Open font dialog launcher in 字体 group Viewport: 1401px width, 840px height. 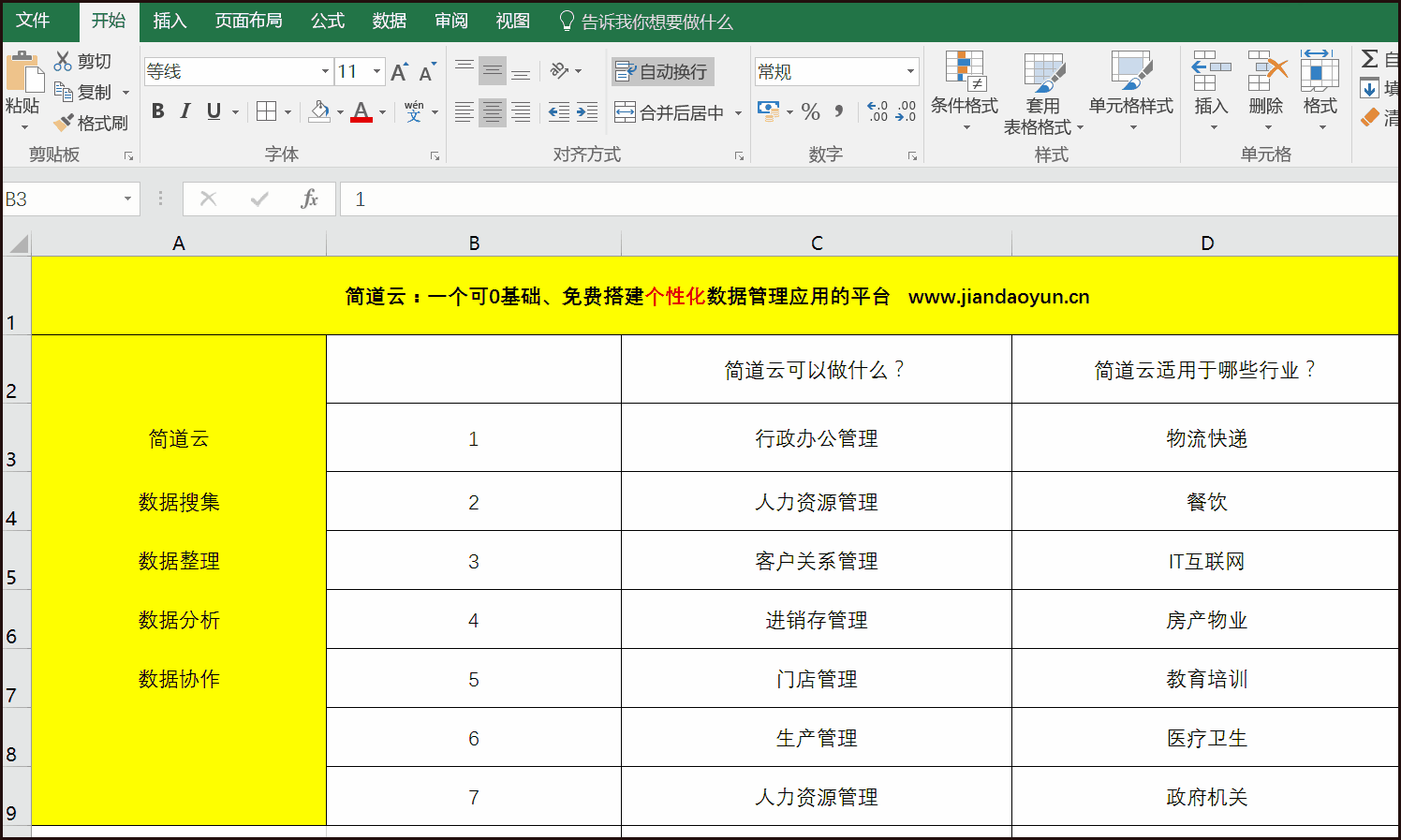coord(435,156)
